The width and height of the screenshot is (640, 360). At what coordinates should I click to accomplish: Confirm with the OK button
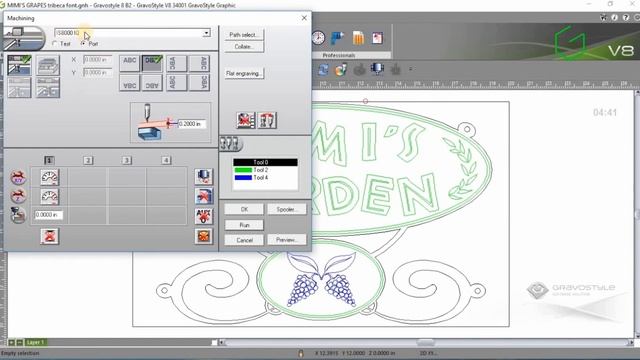[x=244, y=209]
